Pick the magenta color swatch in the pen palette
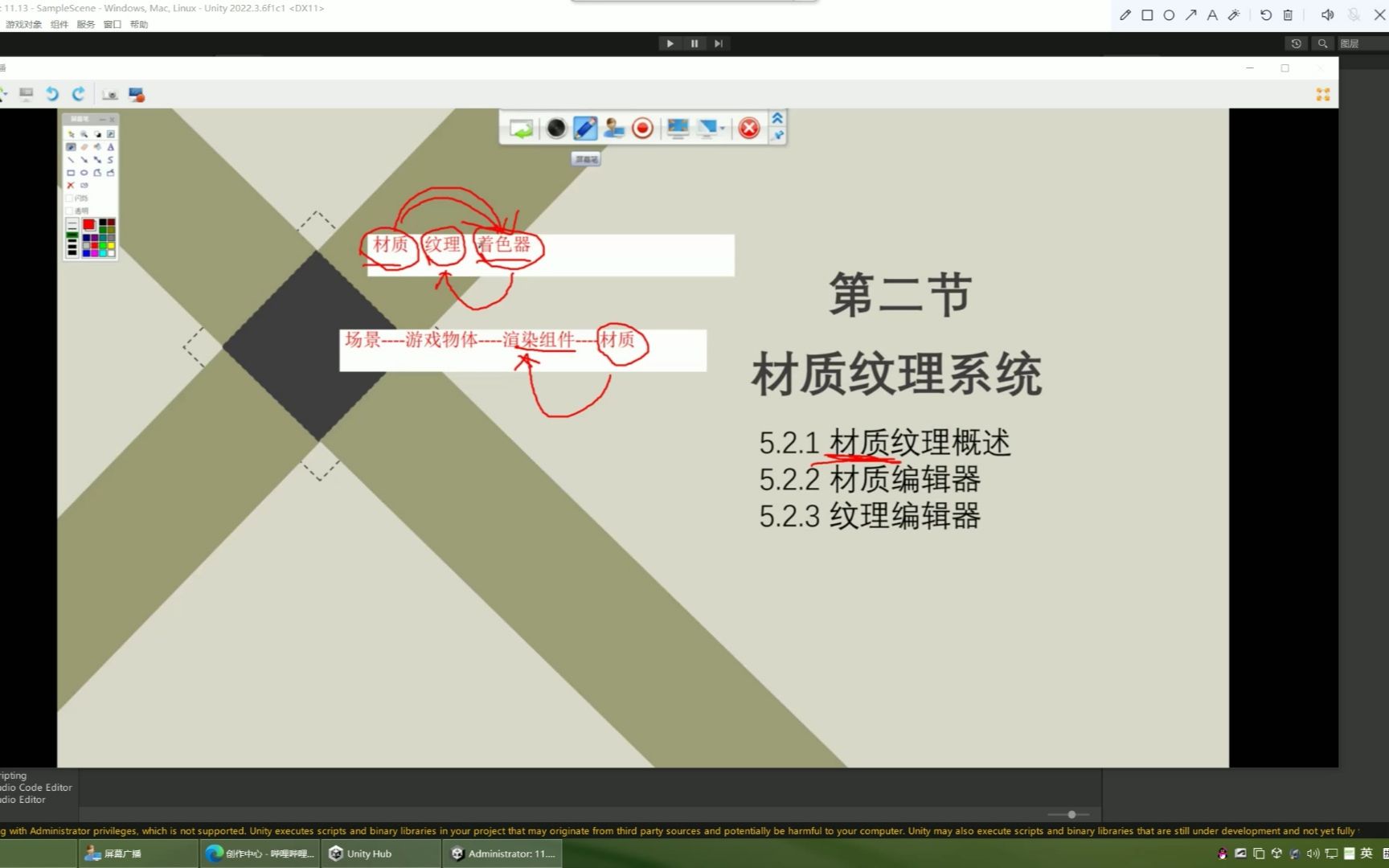Image resolution: width=1389 pixels, height=868 pixels. 94,253
